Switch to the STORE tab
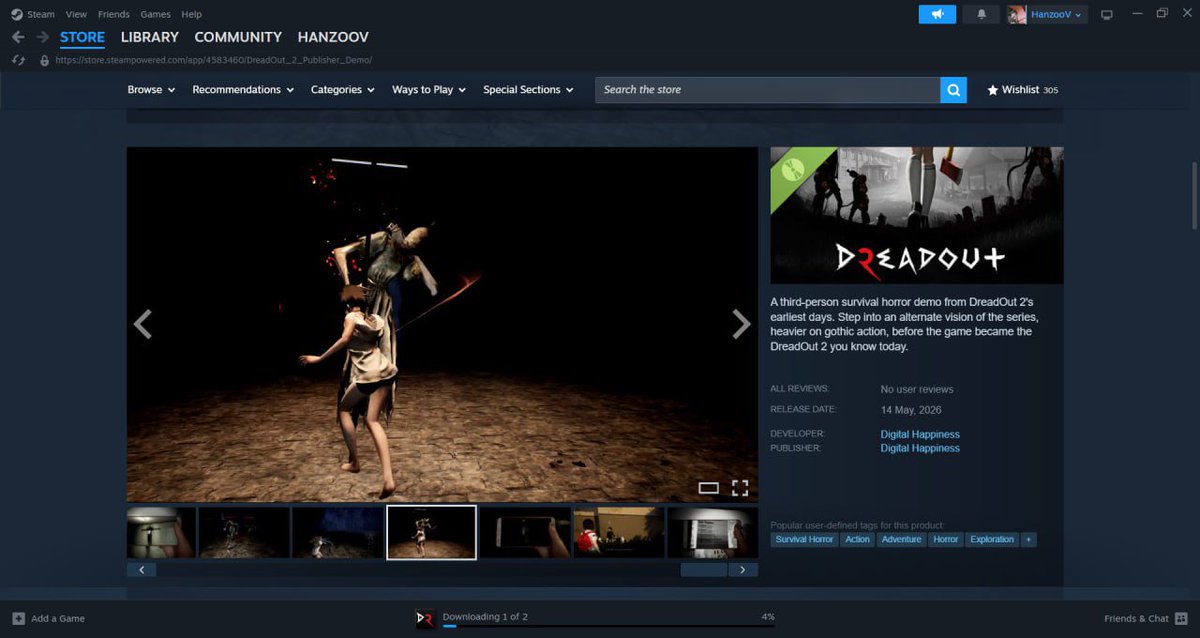This screenshot has width=1200, height=638. tap(82, 37)
